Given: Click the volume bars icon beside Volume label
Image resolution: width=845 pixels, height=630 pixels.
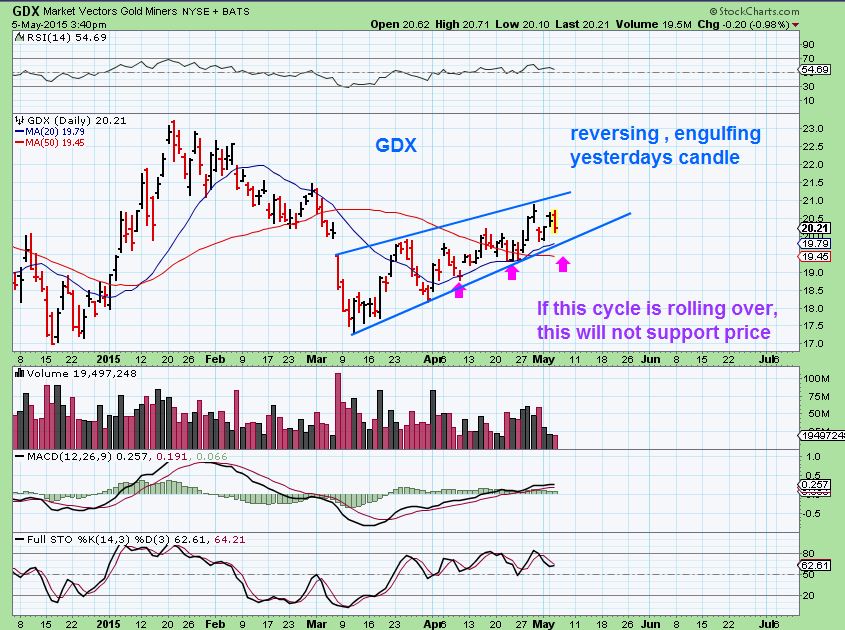Looking at the screenshot, I should click(20, 373).
